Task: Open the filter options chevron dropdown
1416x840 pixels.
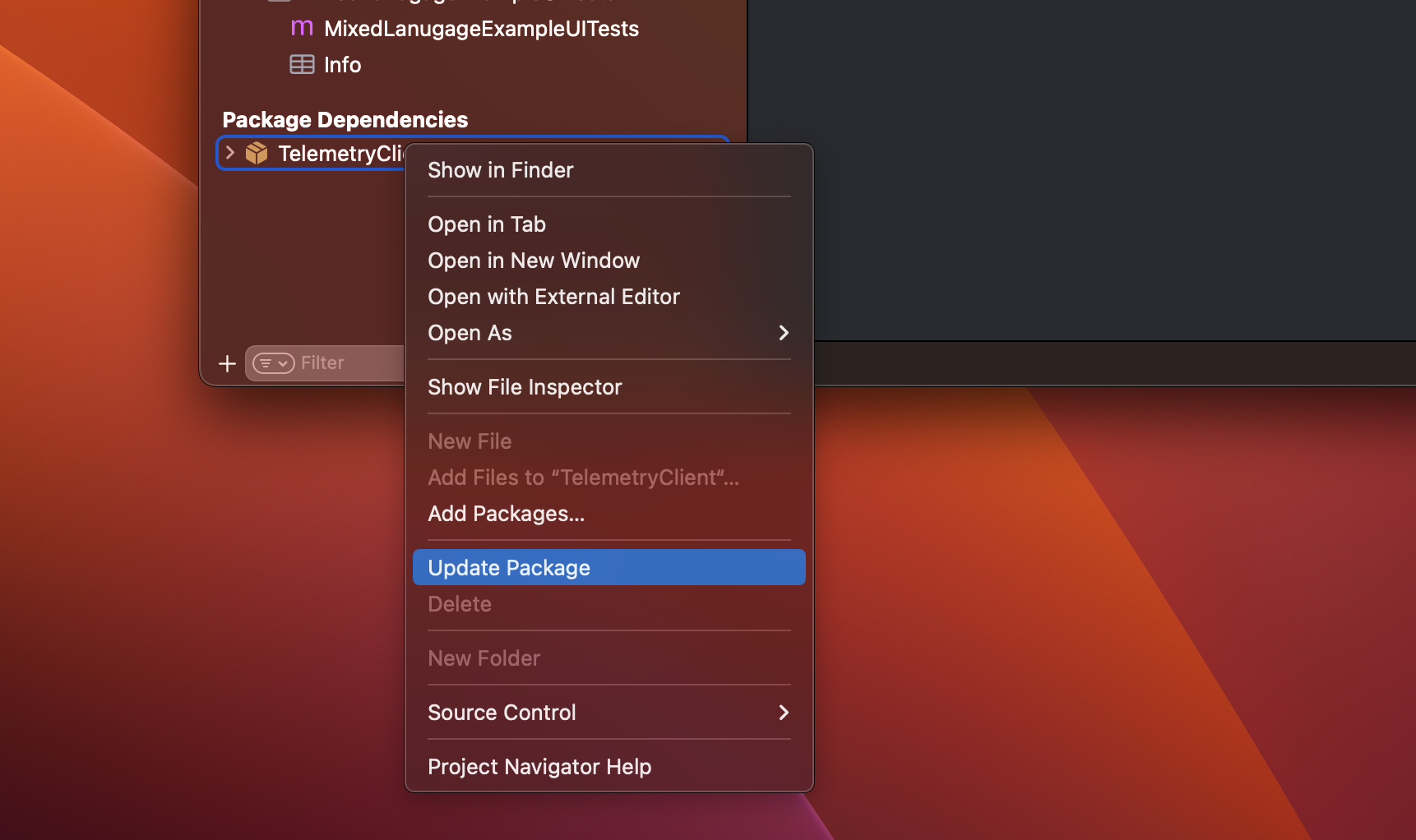Action: pos(281,362)
